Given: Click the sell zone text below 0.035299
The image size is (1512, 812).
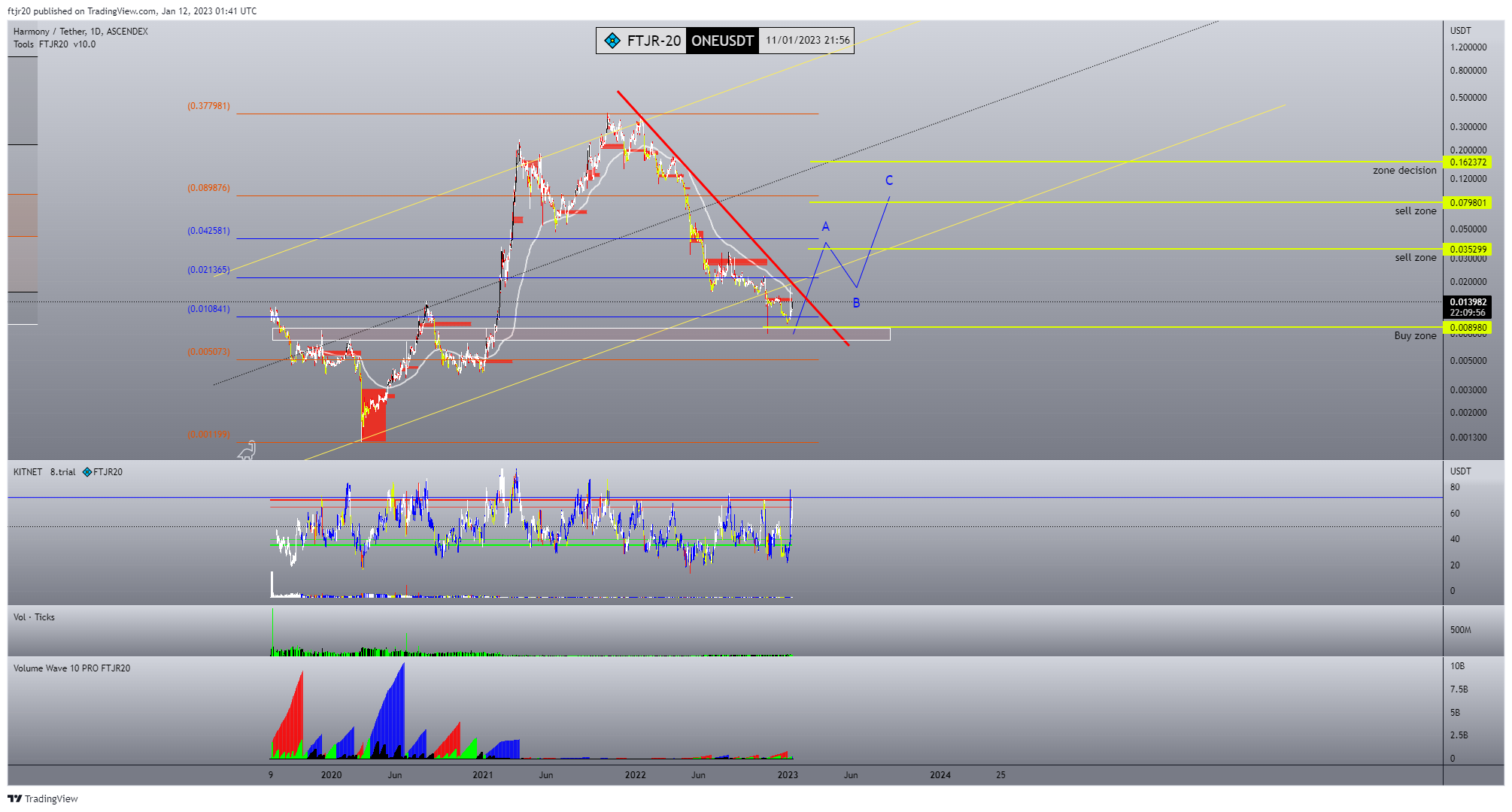Looking at the screenshot, I should [1416, 258].
